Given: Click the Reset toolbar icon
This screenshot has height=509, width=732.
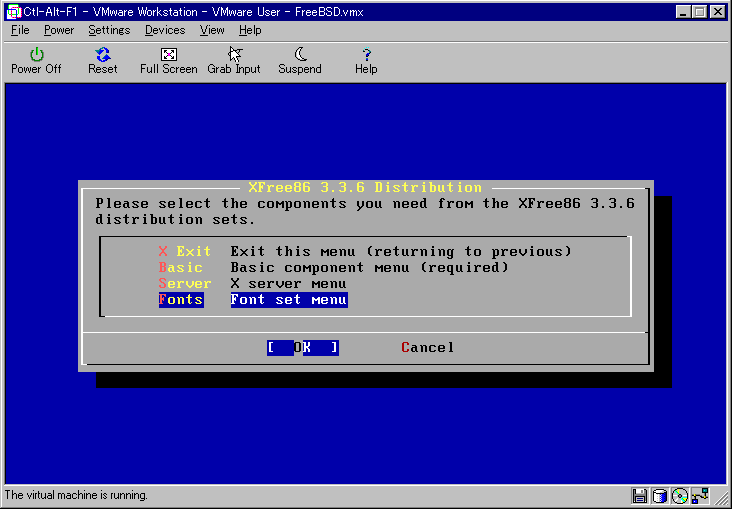Looking at the screenshot, I should [103, 55].
